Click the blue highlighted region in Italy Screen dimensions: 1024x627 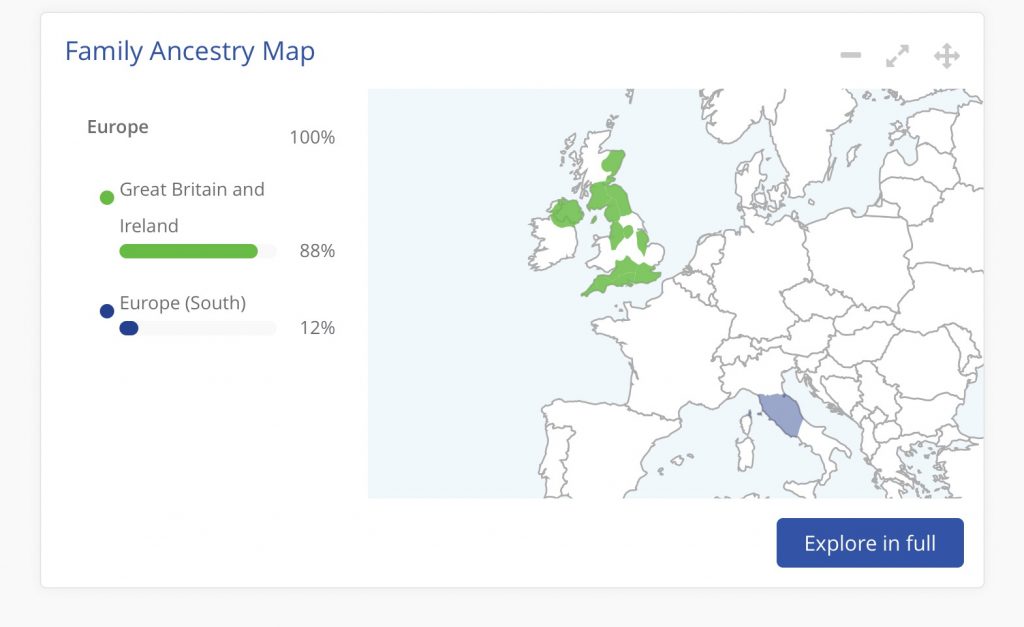pos(780,414)
